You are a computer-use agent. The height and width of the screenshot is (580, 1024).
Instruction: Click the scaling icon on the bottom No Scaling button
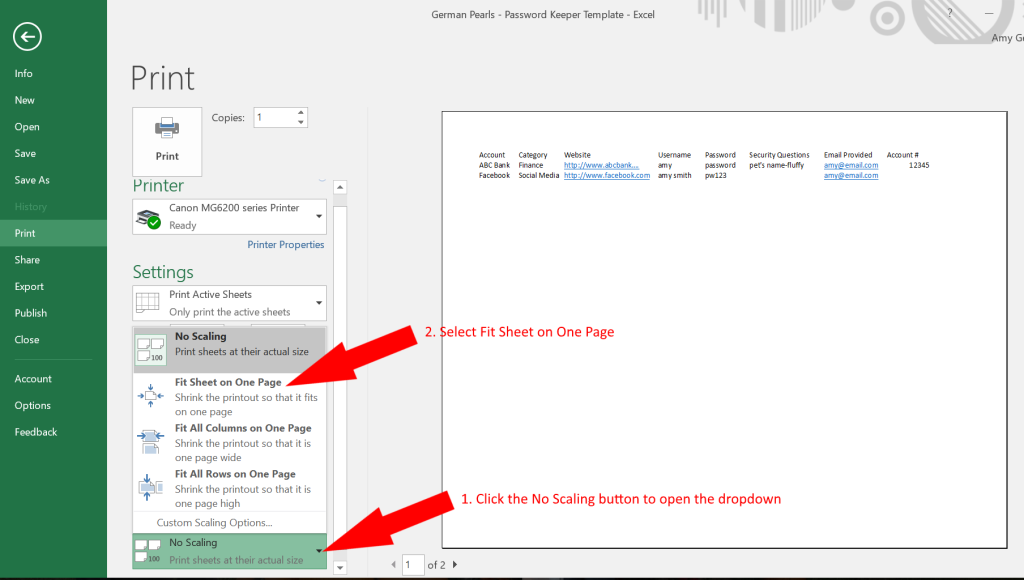tap(148, 551)
